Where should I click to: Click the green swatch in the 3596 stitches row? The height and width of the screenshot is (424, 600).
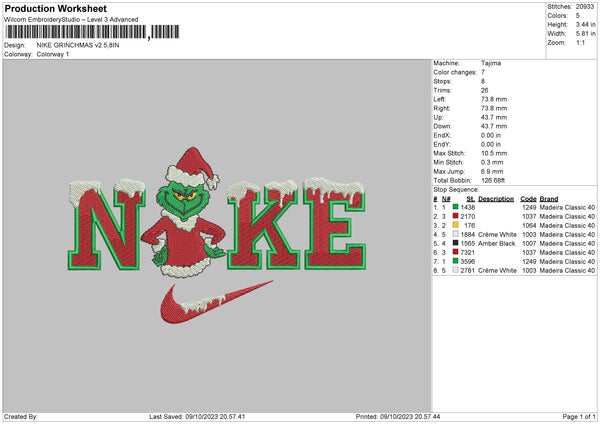tap(455, 261)
